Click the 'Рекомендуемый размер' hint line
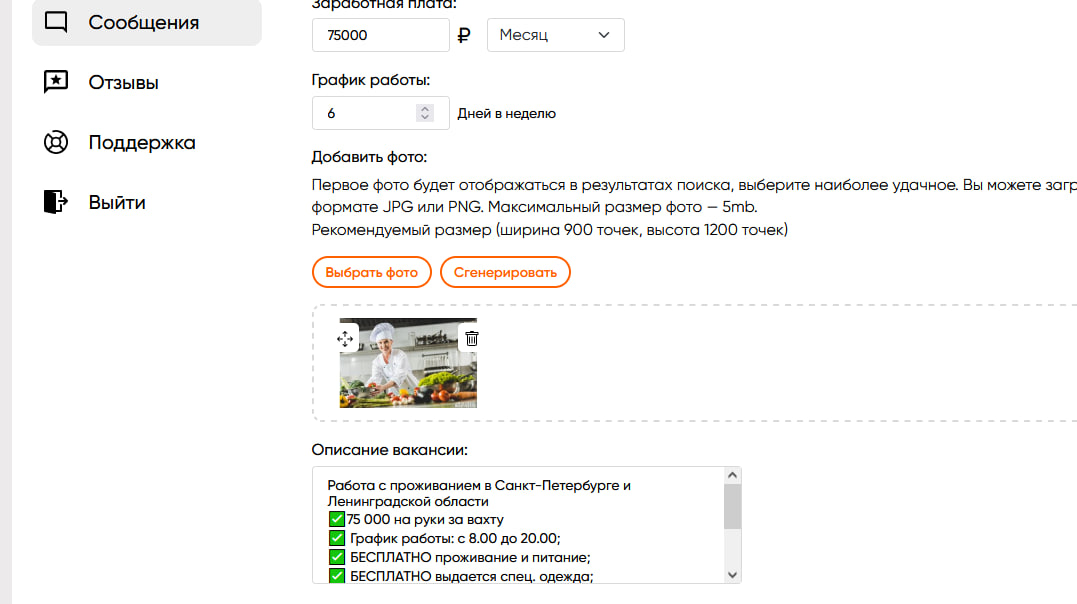 pyautogui.click(x=549, y=230)
